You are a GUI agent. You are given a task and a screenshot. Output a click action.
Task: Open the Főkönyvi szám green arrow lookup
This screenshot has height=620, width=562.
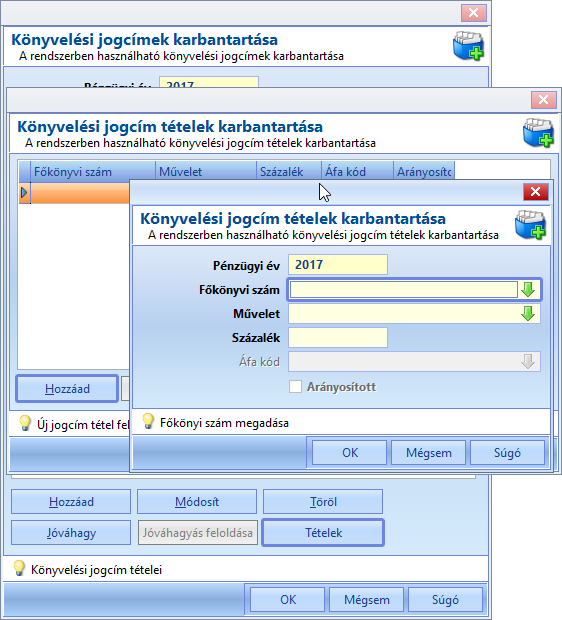(528, 289)
